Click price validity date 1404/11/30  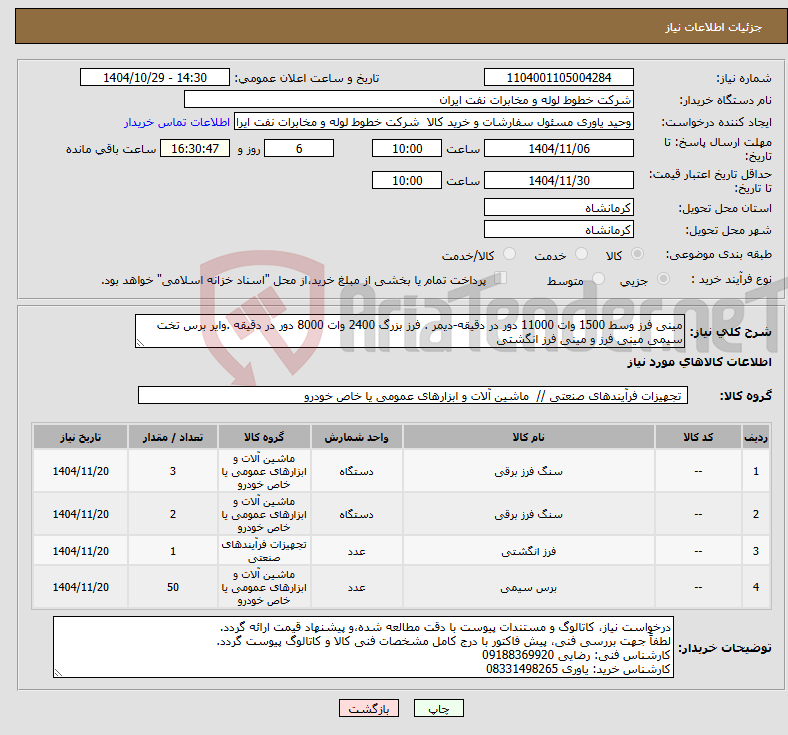[558, 180]
